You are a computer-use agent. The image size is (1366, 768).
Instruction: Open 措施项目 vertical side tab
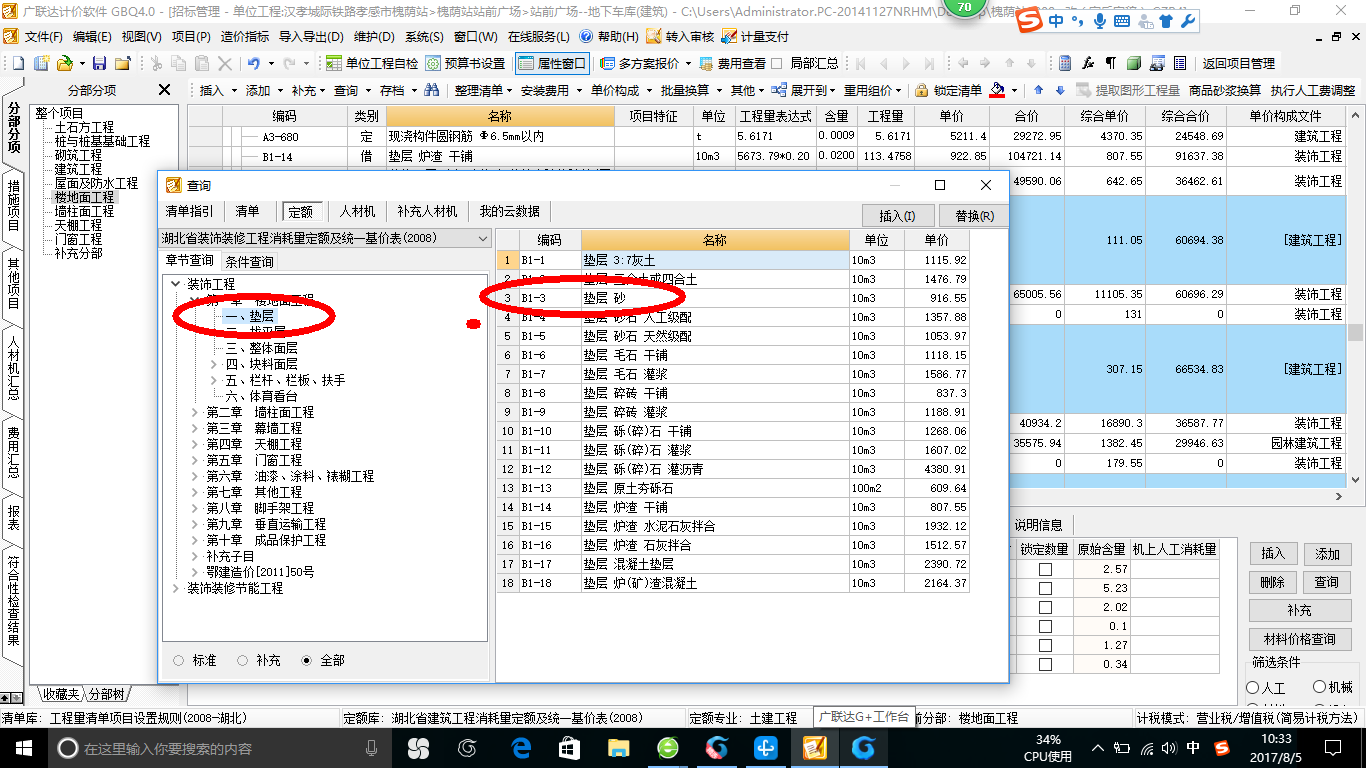(13, 206)
